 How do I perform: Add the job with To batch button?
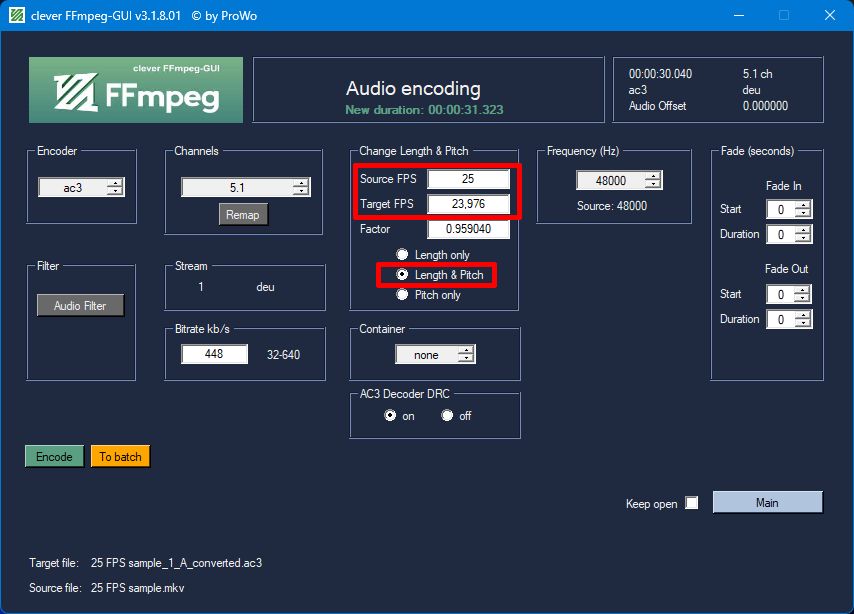120,457
